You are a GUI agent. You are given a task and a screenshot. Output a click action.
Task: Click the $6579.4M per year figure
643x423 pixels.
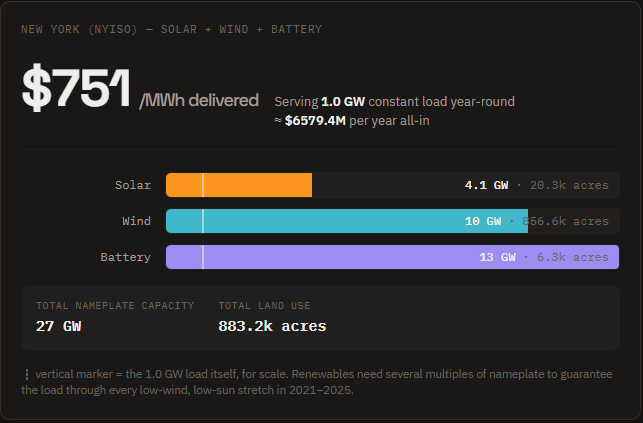(x=315, y=121)
